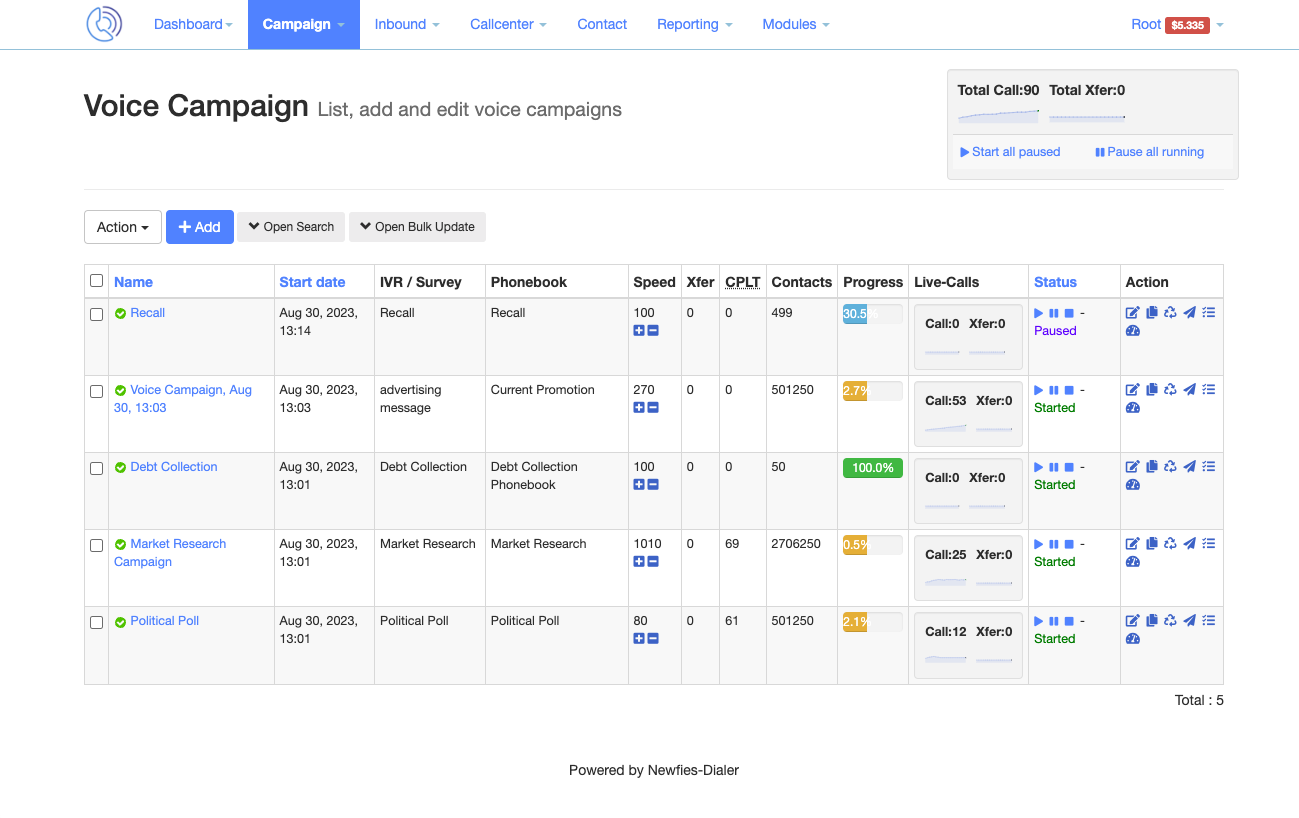
Task: Tick the checkbox for Debt Collection
Action: [97, 468]
